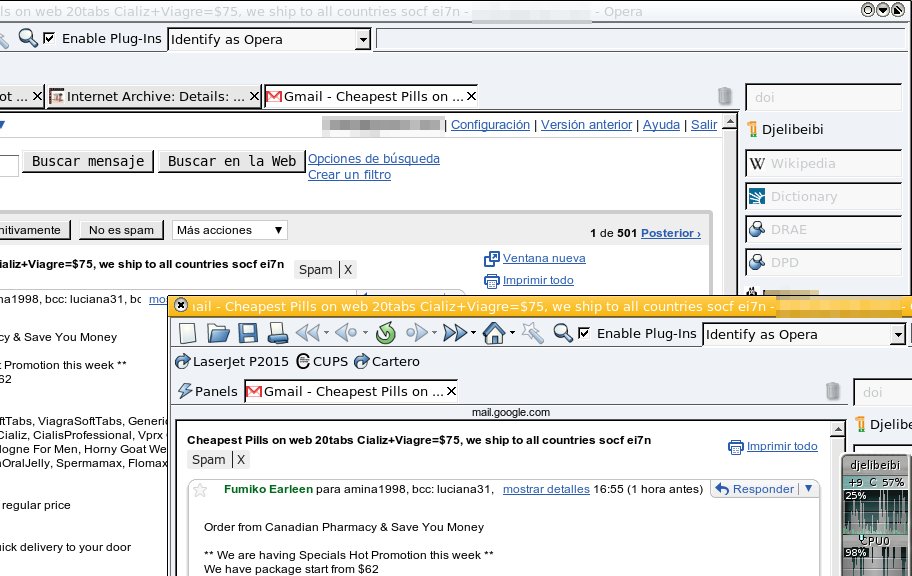This screenshot has width=912, height=576.
Task: Toggle Enable Plug-Ins checkbox in back window
Action: (x=49, y=38)
